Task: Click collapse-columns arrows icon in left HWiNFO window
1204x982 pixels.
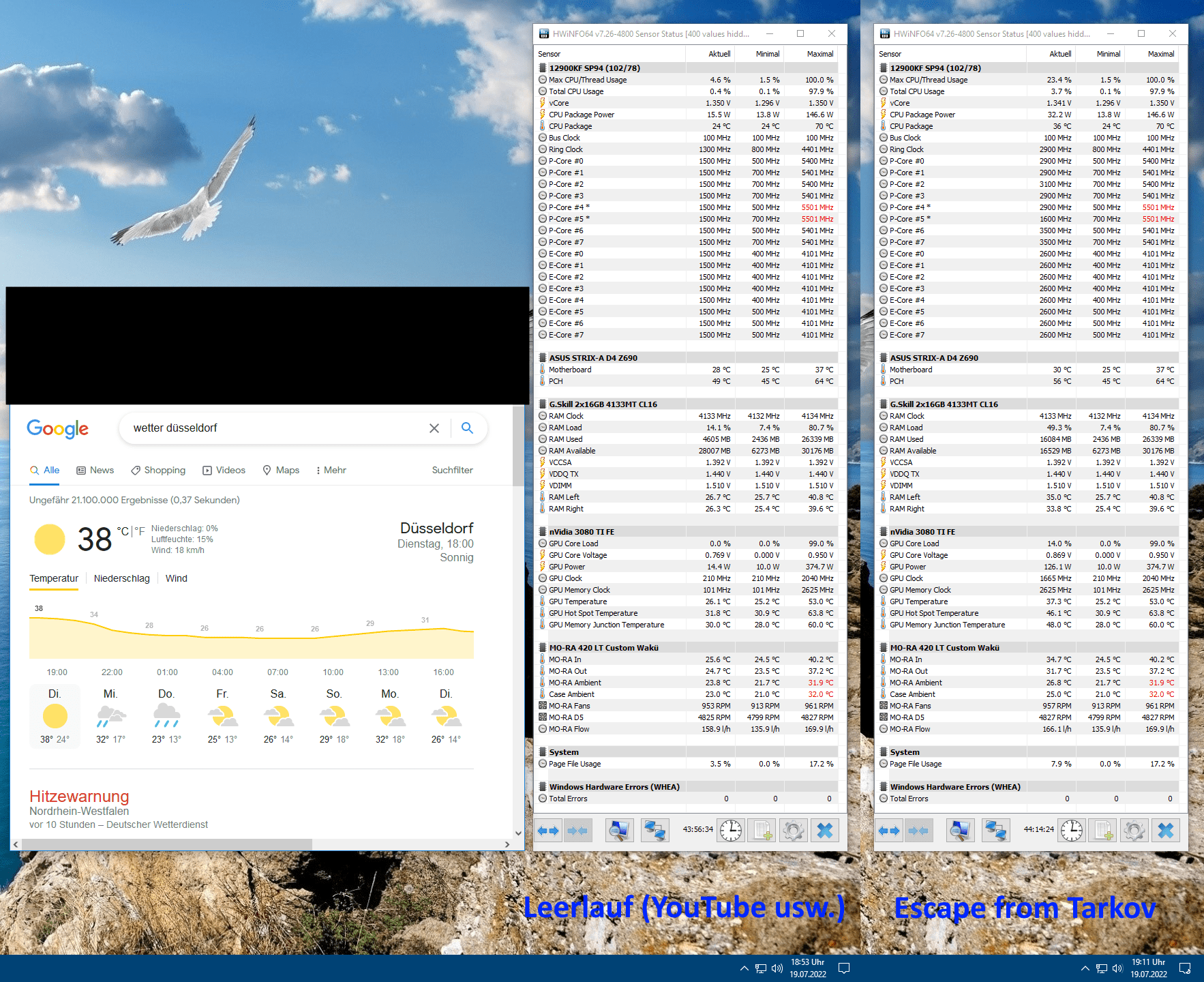Action: click(577, 831)
